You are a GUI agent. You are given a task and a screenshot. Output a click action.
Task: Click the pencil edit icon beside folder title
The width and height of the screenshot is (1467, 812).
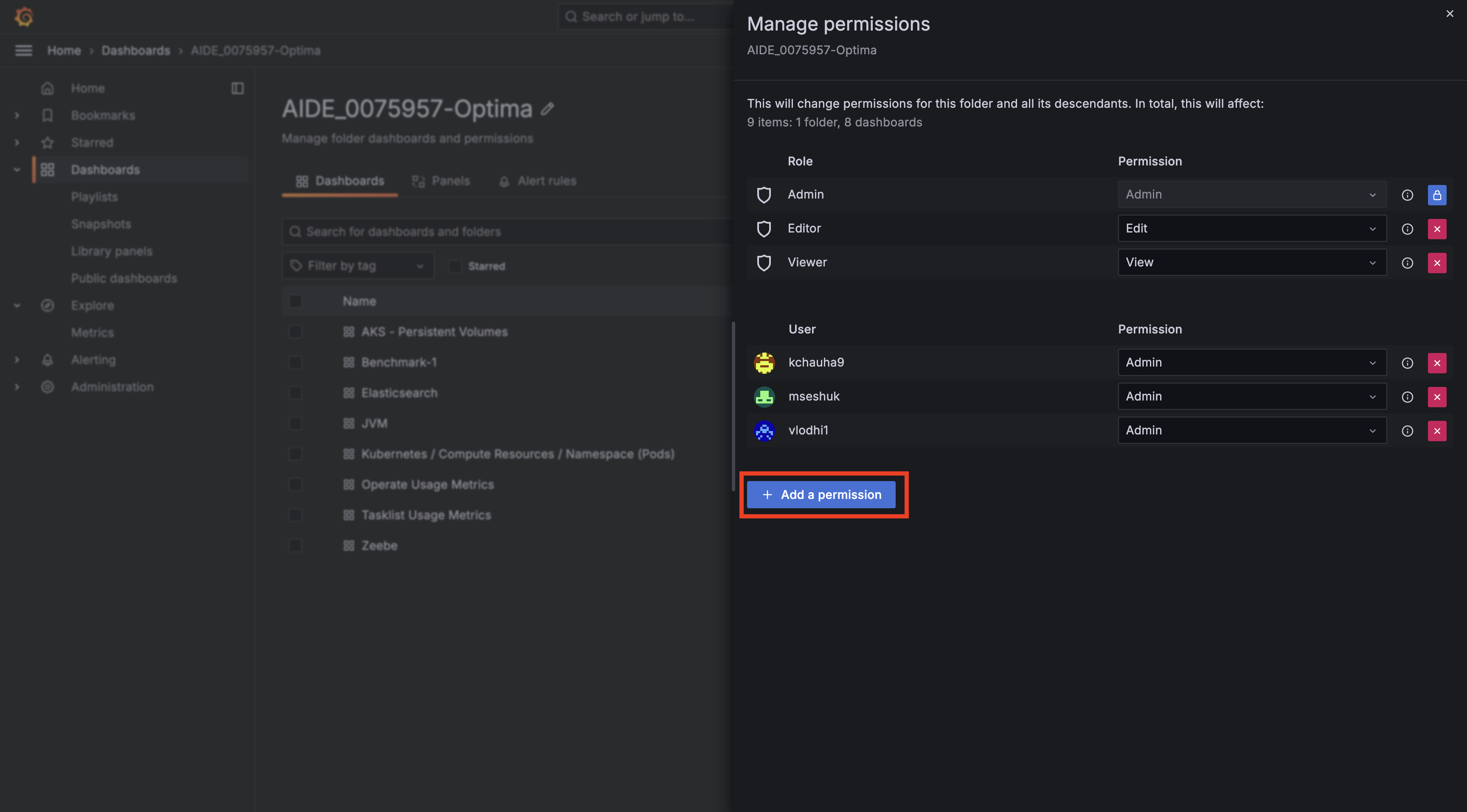547,109
